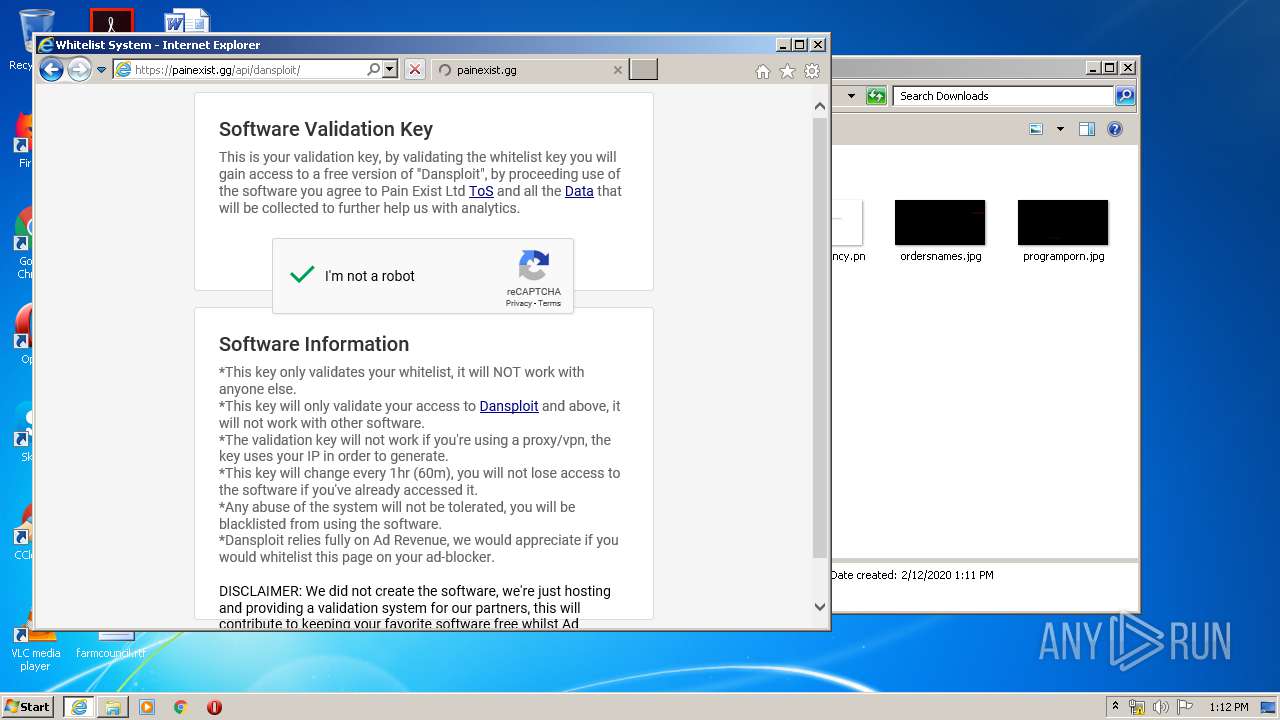The image size is (1280, 720).
Task: Show hidden system tray icons
Action: click(1116, 707)
